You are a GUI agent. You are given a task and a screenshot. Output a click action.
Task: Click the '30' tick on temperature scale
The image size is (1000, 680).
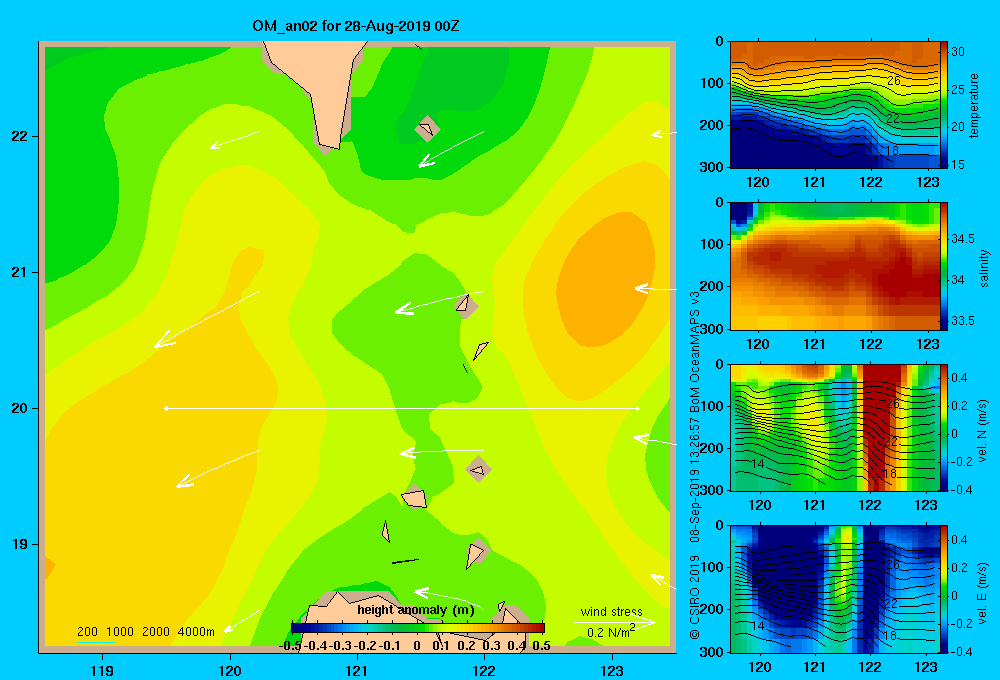coord(958,52)
